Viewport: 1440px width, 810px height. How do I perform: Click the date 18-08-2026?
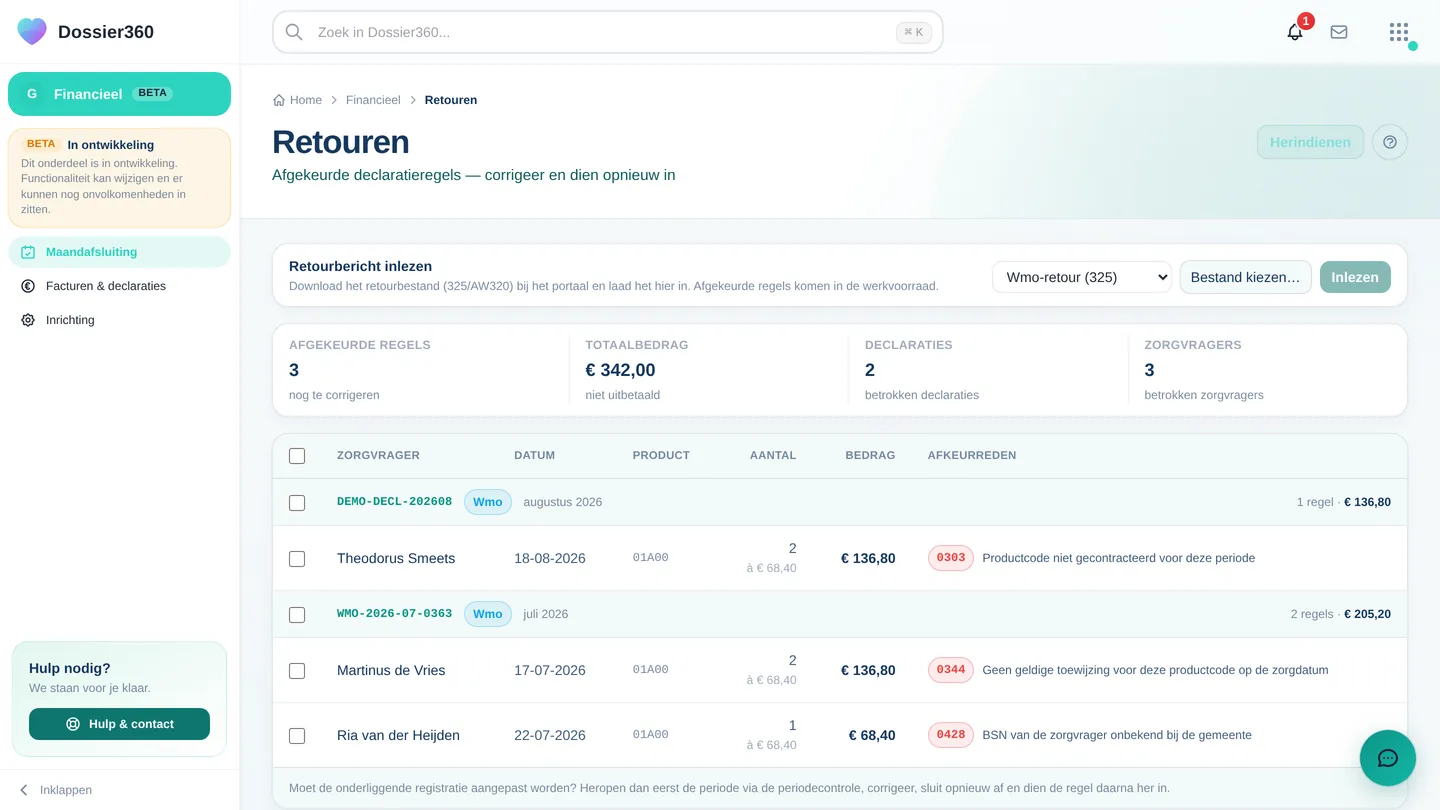[550, 558]
